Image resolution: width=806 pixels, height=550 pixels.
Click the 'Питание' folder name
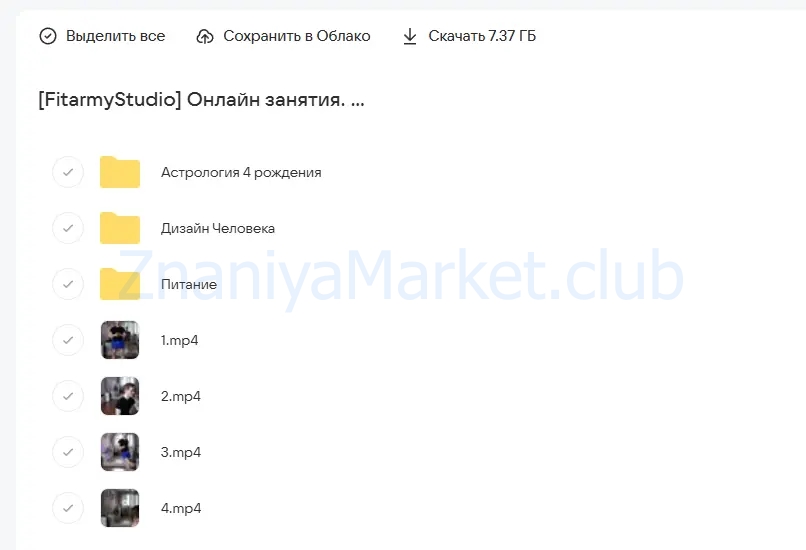[189, 284]
